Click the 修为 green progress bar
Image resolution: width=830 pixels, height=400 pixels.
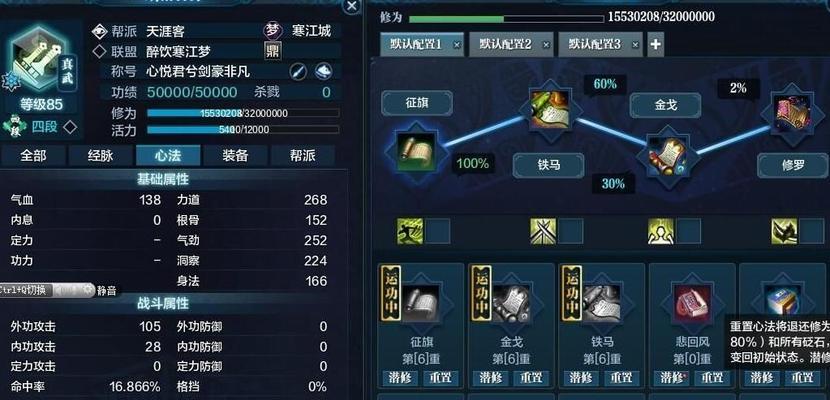(506, 19)
